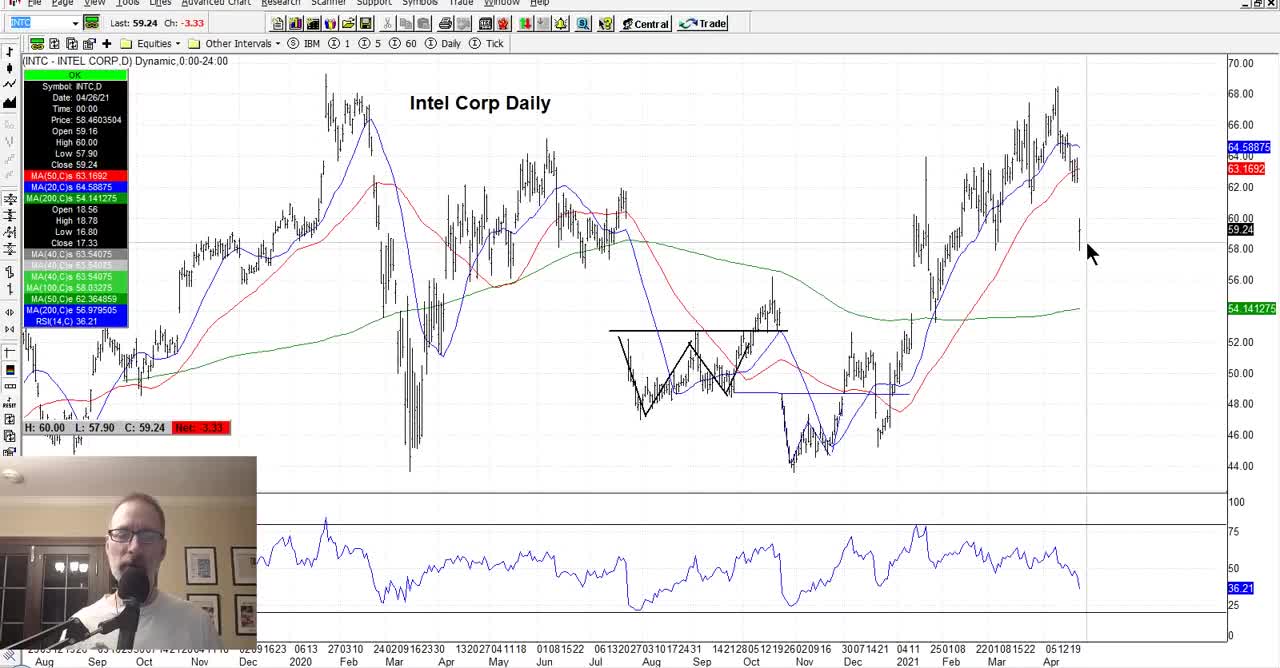Viewport: 1280px width, 668px height.
Task: Open the Scanner menu
Action: click(x=328, y=3)
